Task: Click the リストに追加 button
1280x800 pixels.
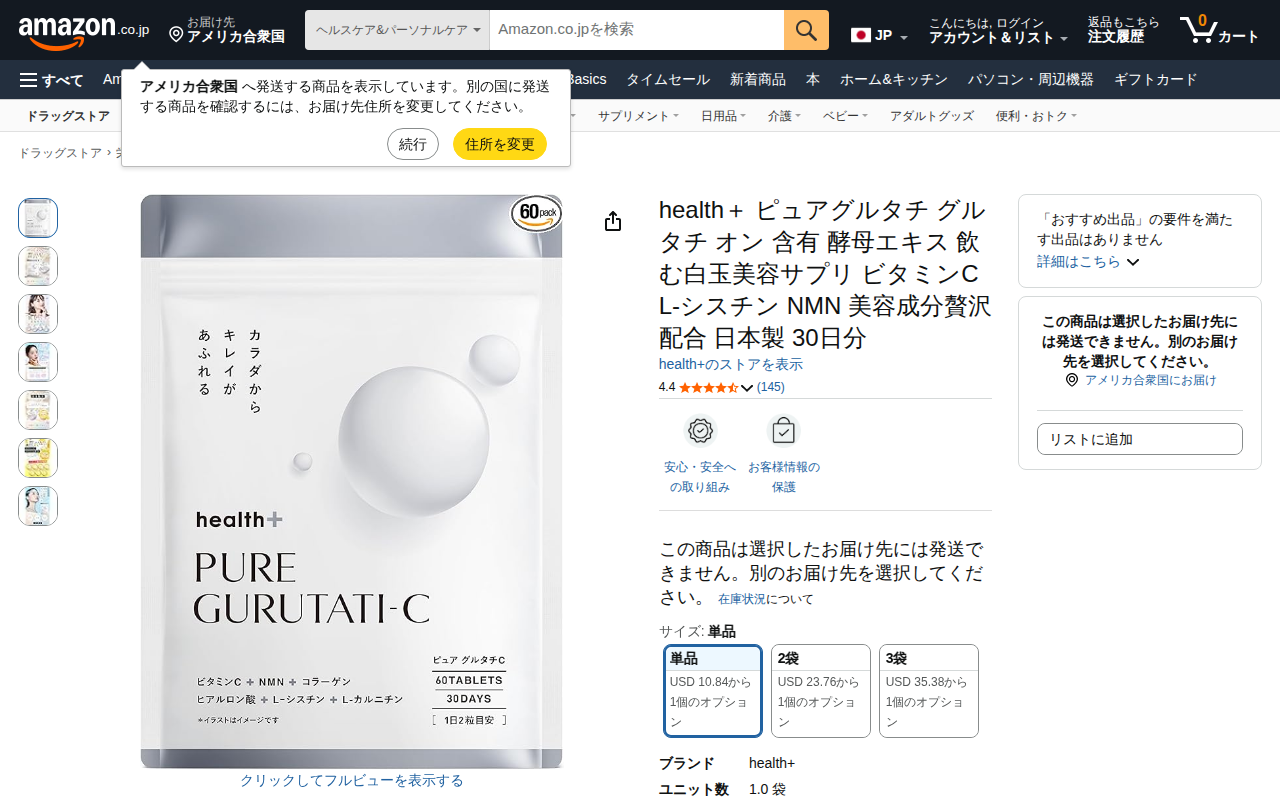Action: (1140, 439)
